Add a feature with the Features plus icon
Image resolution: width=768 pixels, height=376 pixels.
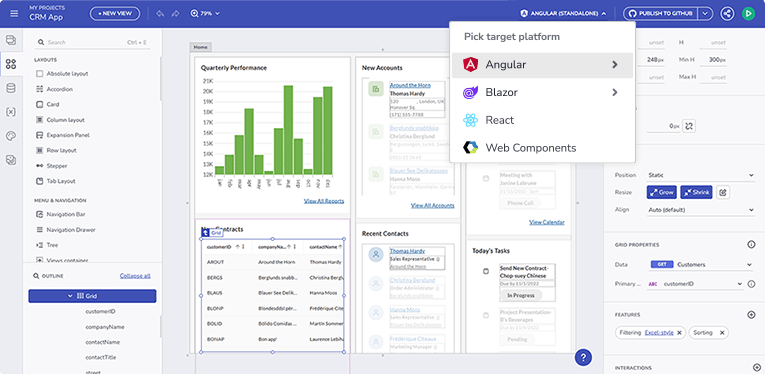click(751, 315)
